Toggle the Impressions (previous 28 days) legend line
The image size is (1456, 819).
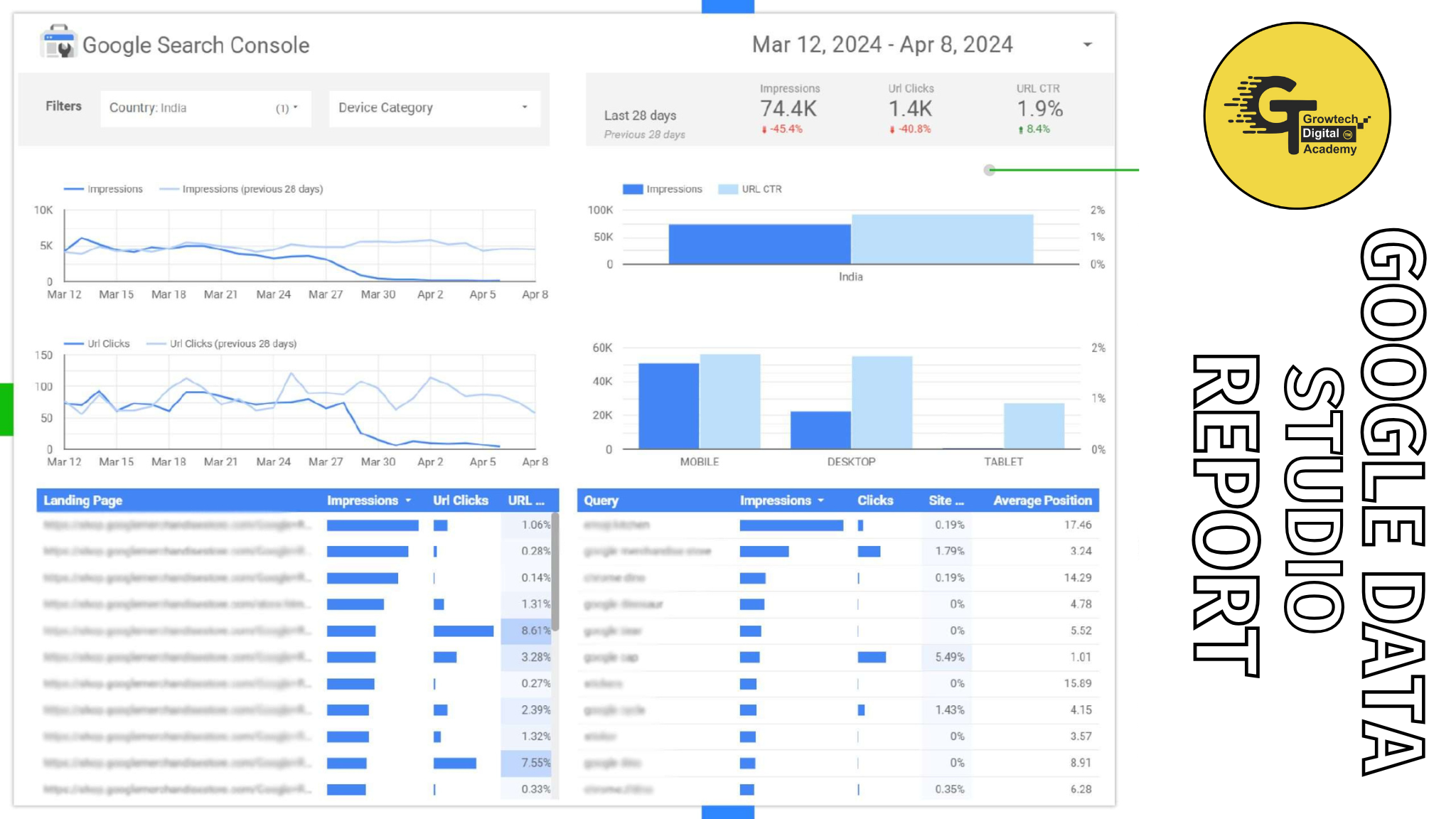click(169, 189)
